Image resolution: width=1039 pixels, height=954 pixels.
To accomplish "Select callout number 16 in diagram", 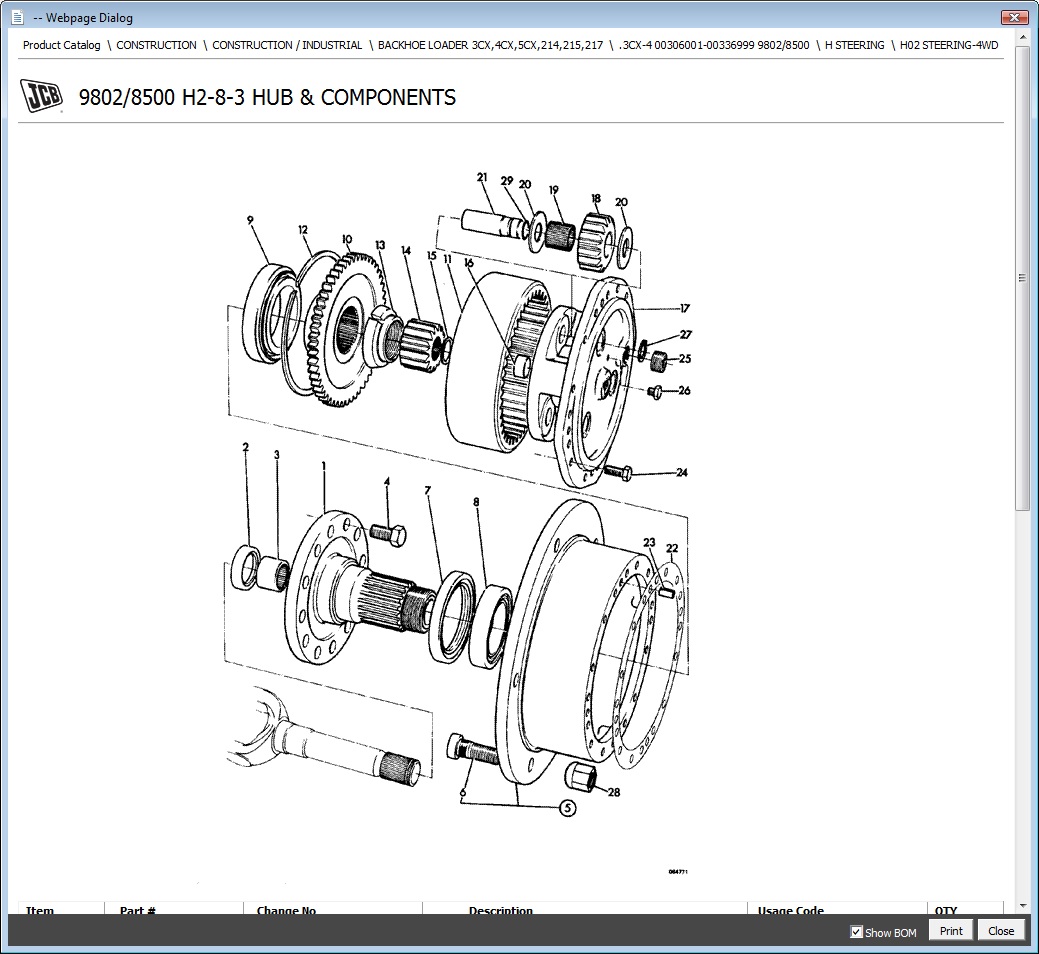I will coord(468,263).
